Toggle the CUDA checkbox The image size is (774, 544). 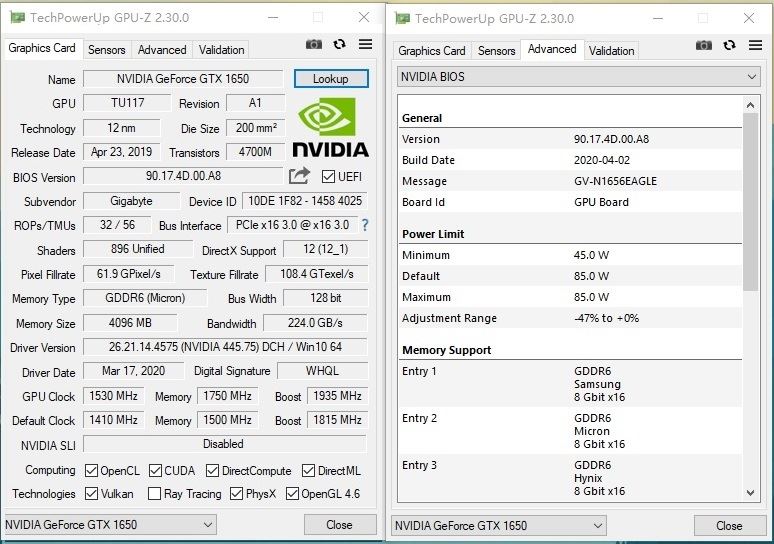tap(155, 470)
